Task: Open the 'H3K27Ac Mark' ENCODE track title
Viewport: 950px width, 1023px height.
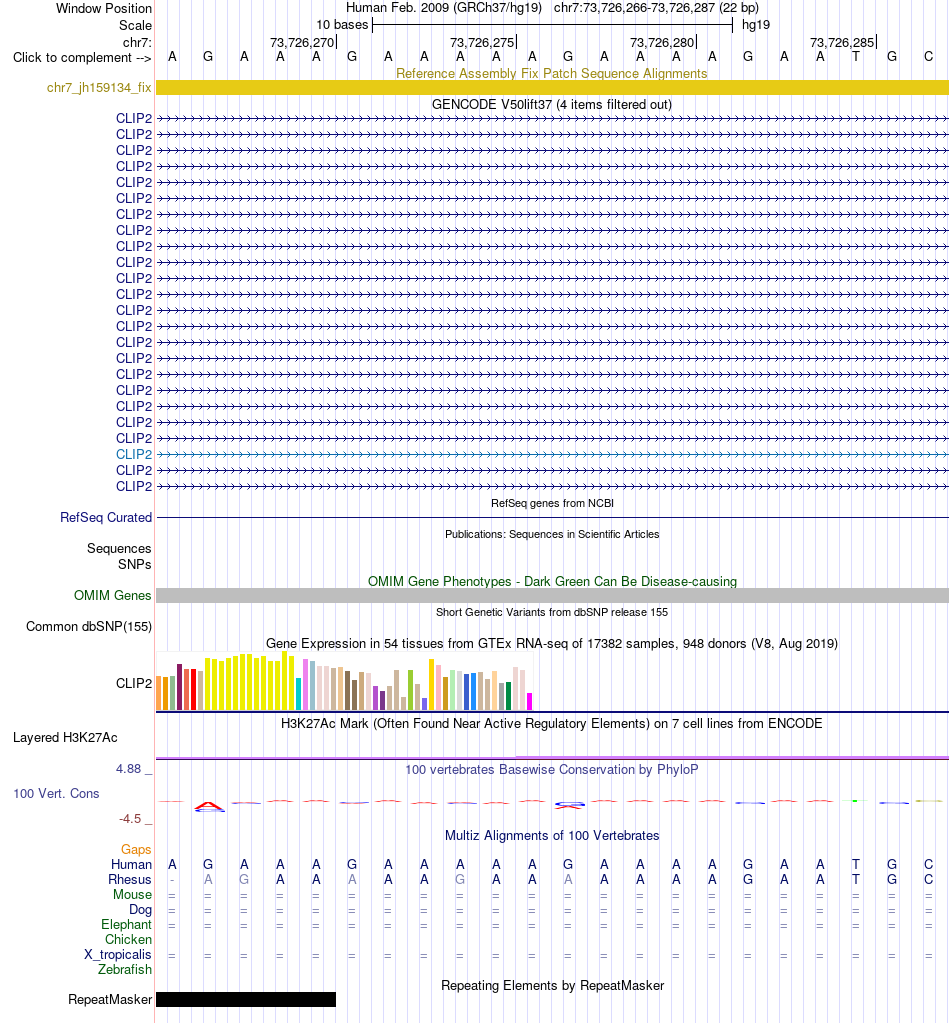Action: point(552,724)
